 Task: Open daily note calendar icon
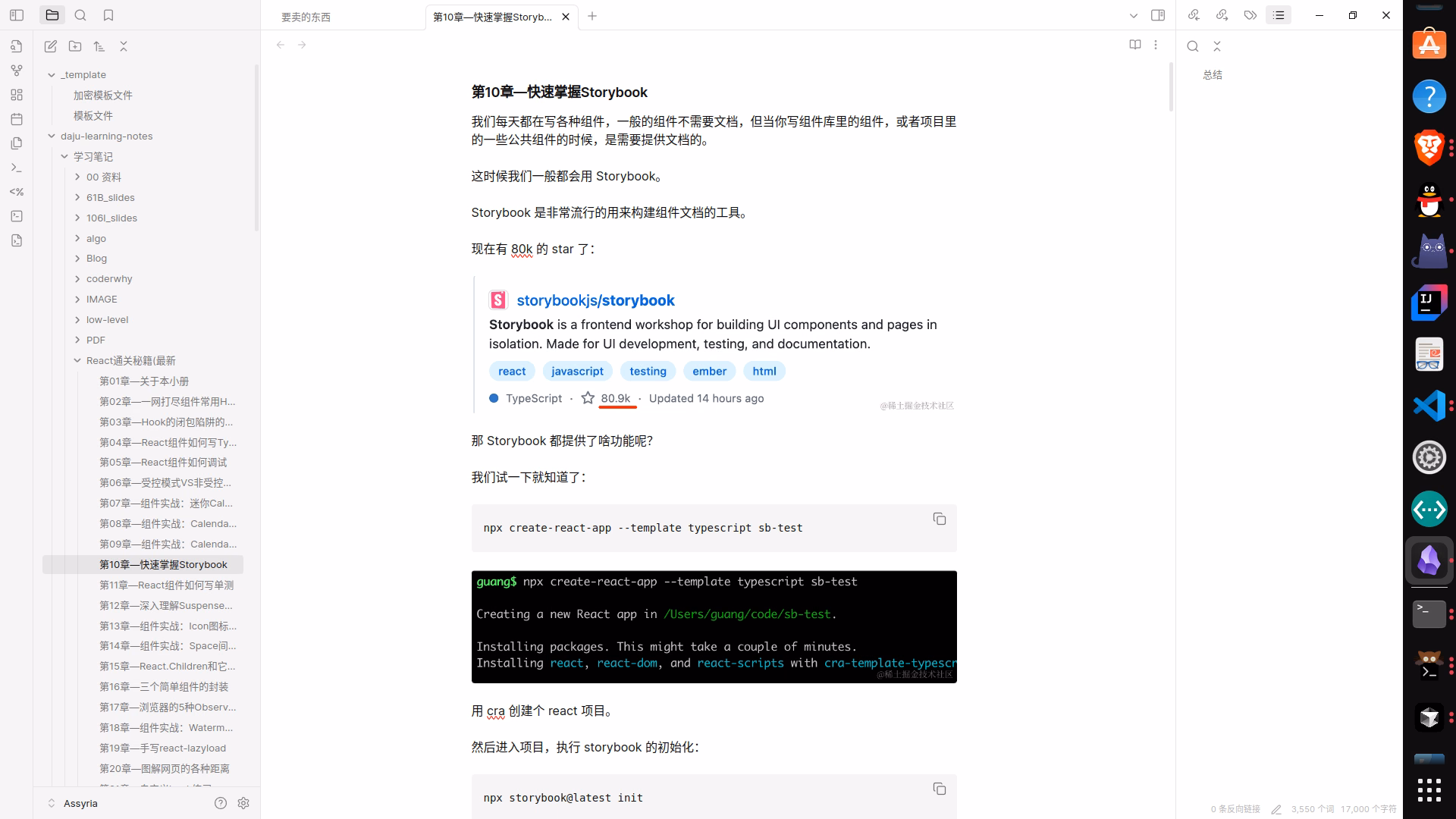click(17, 119)
